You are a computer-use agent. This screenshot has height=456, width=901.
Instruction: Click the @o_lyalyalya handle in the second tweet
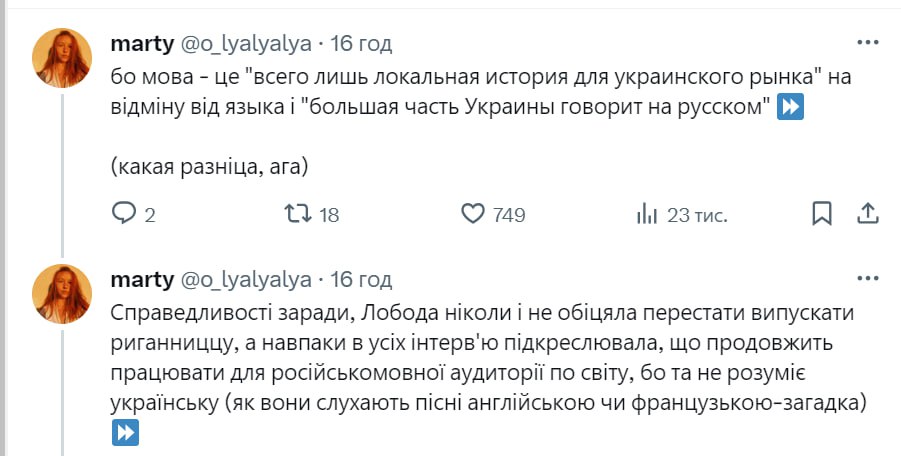(245, 279)
